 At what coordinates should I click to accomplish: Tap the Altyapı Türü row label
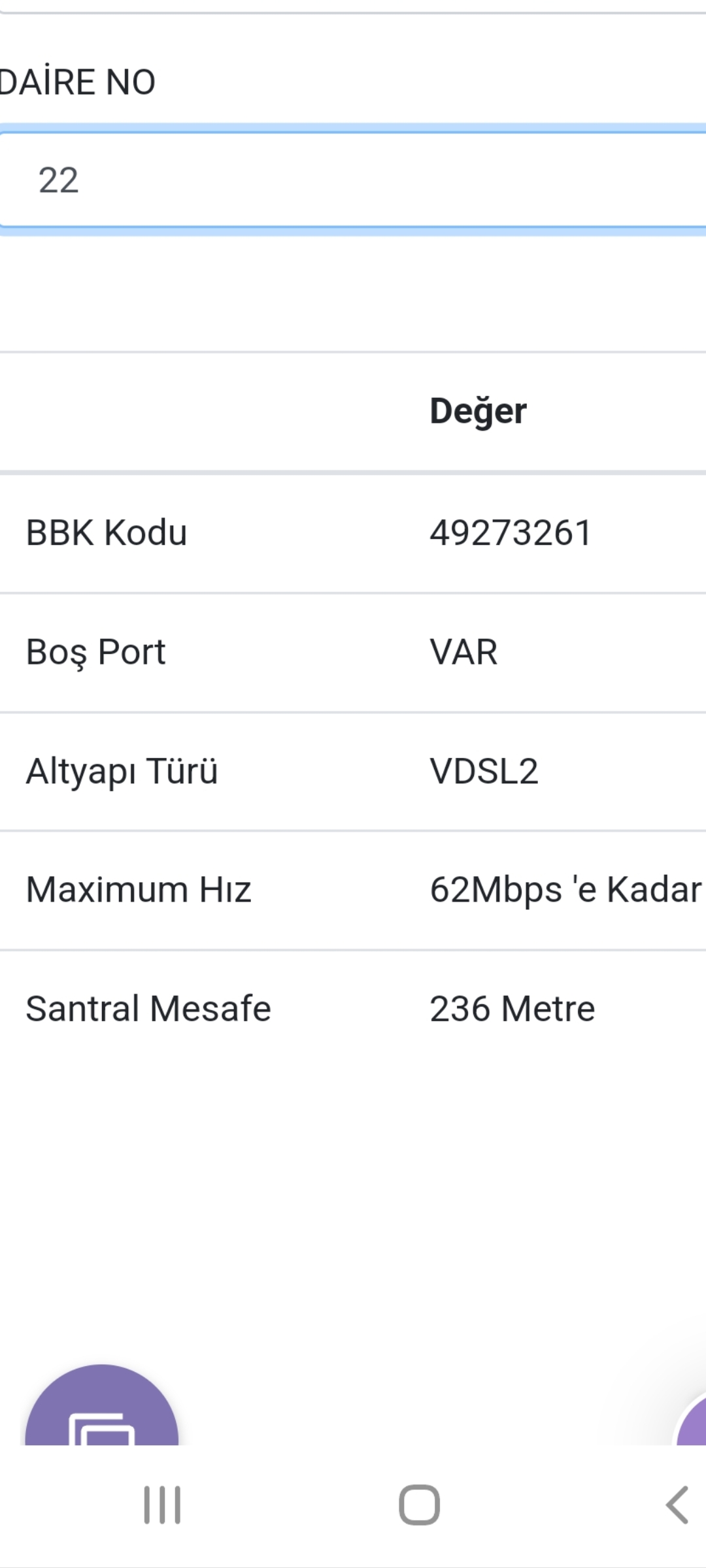(x=122, y=772)
